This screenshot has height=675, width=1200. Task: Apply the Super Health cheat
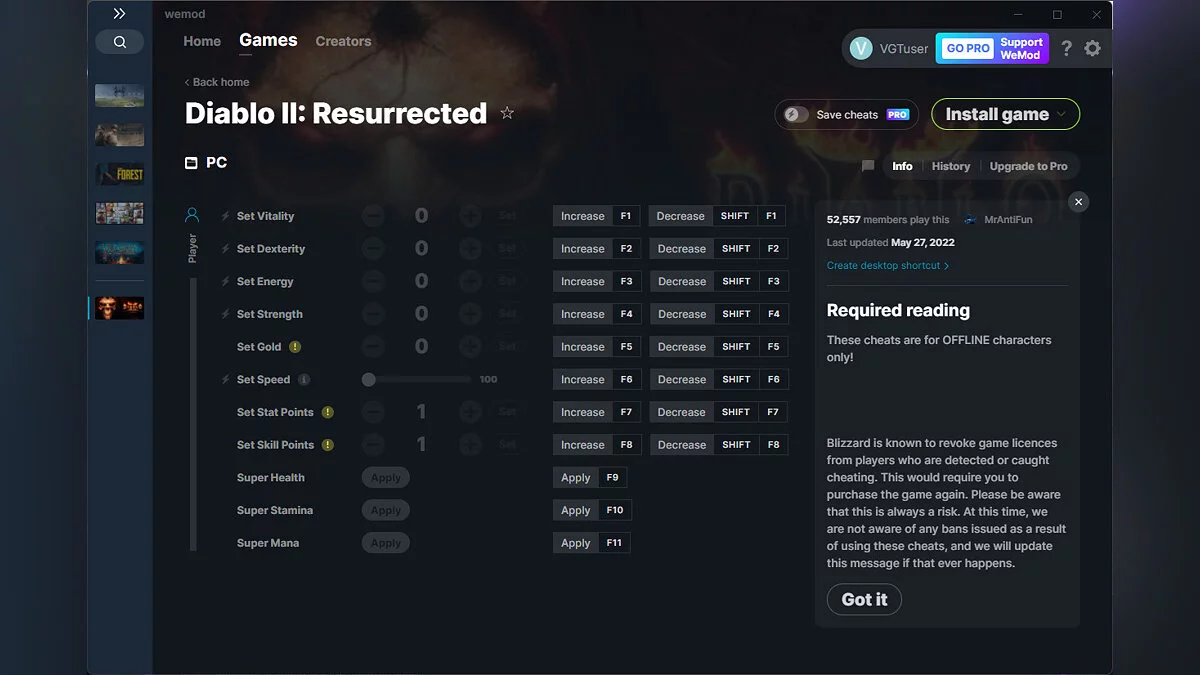pos(385,477)
